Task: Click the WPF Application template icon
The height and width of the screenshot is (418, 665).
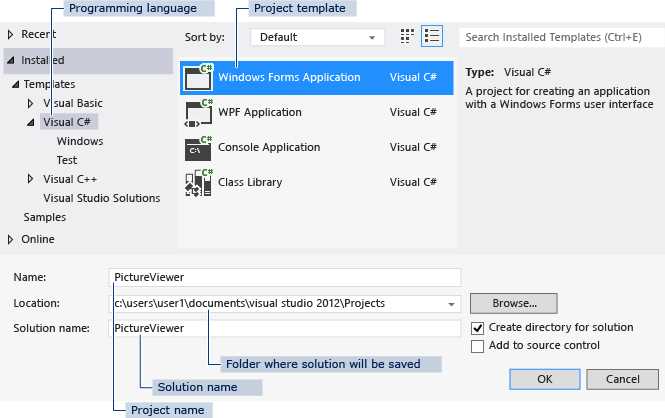Action: coord(199,113)
